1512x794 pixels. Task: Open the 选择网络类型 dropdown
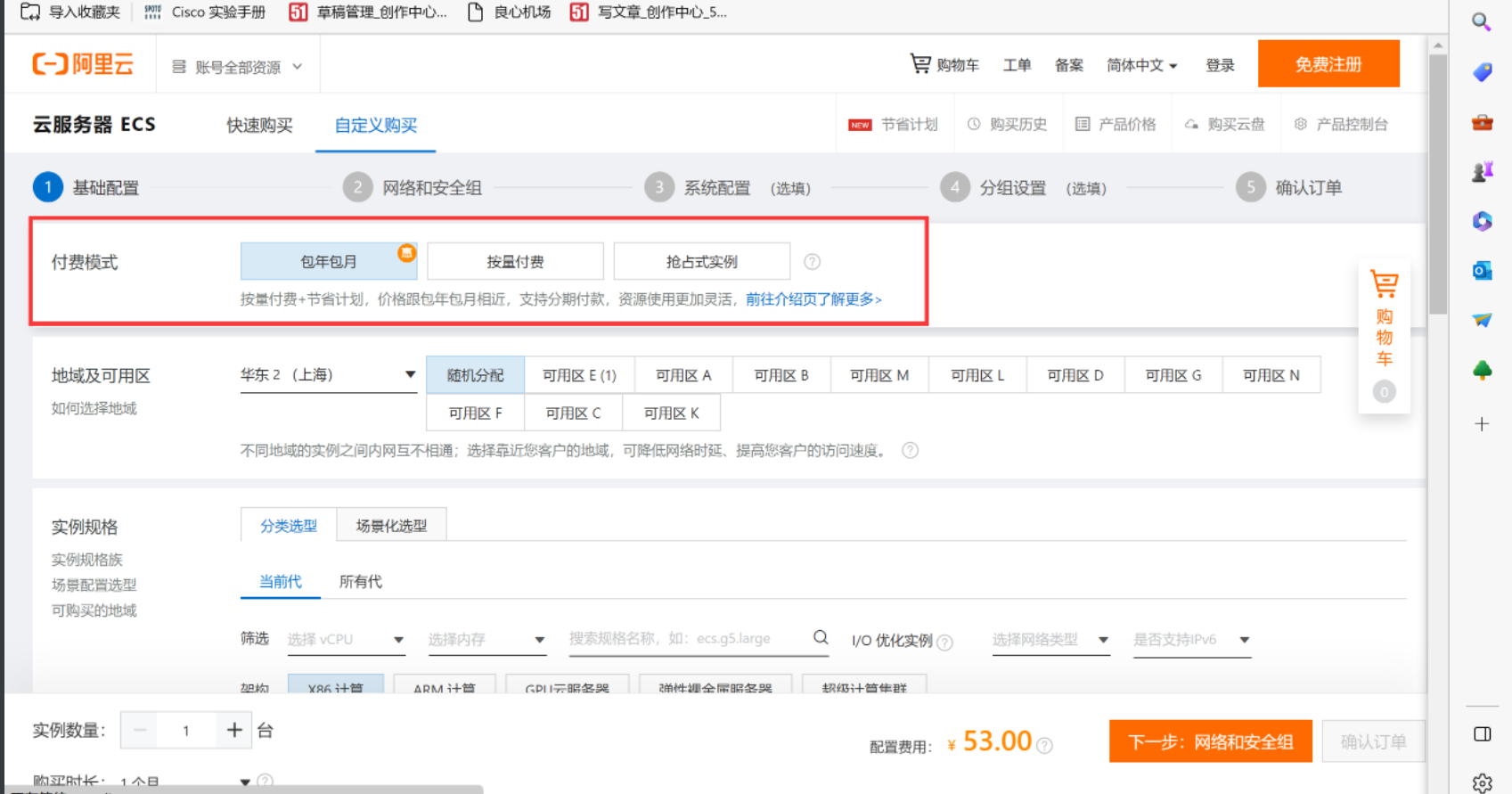click(1050, 639)
